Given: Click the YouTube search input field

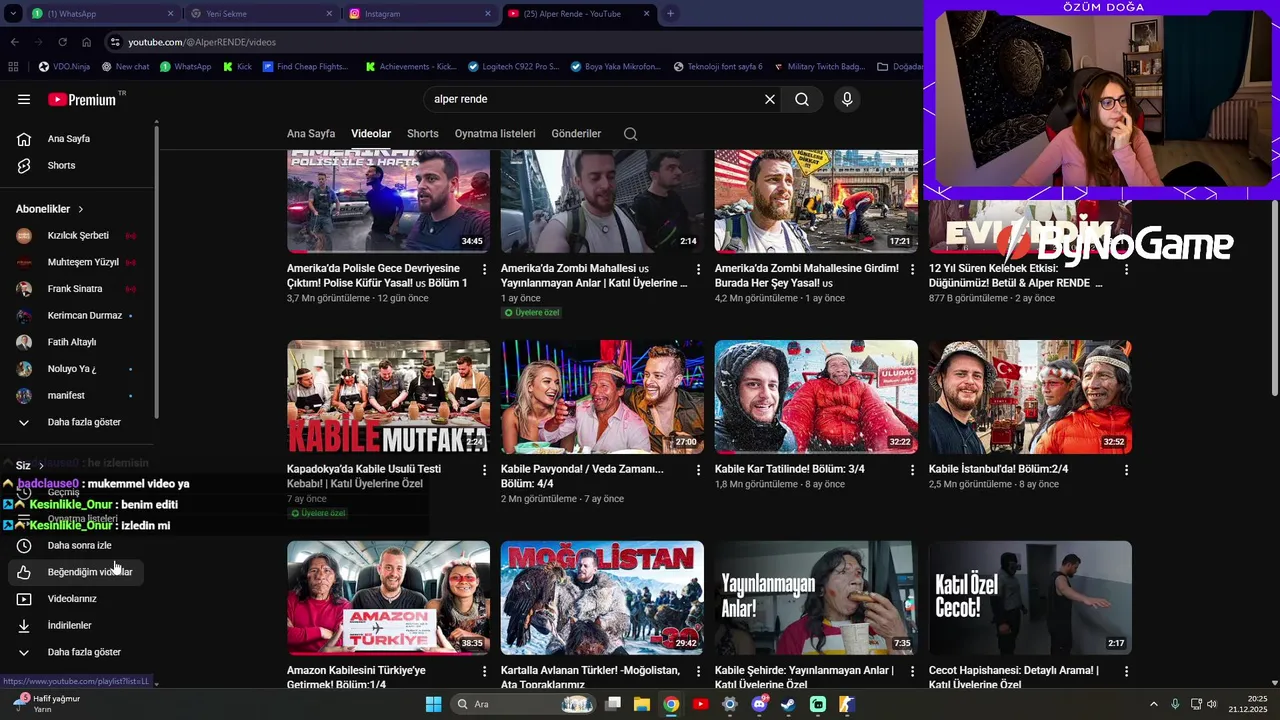Looking at the screenshot, I should click(x=595, y=99).
